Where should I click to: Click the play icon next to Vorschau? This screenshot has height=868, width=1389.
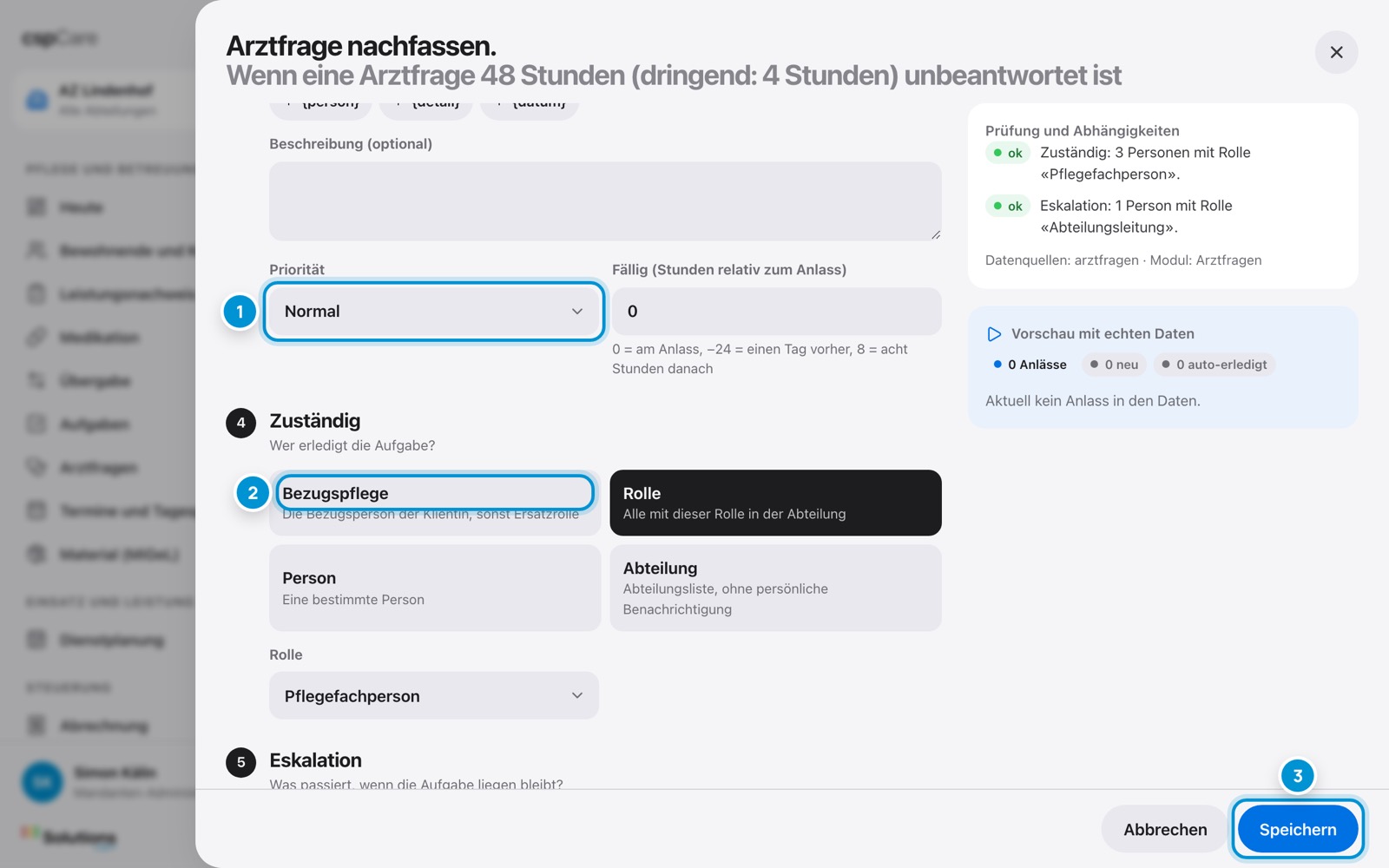tap(994, 334)
